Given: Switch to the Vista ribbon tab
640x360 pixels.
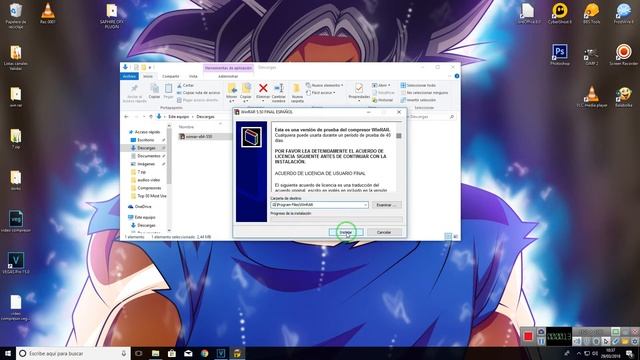Looking at the screenshot, I should click(x=193, y=76).
